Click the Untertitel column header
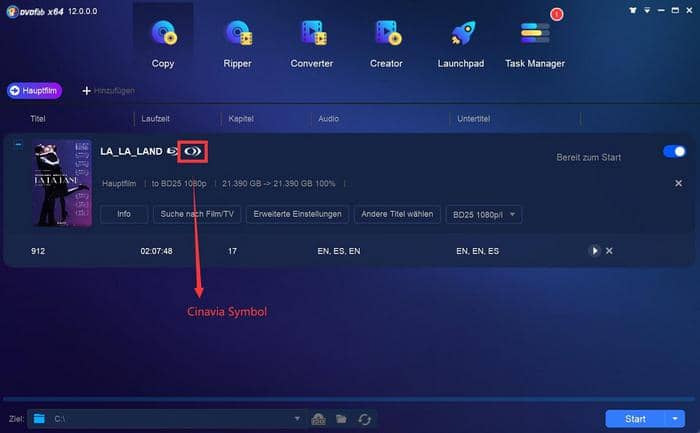This screenshot has width=700, height=433. pos(474,119)
